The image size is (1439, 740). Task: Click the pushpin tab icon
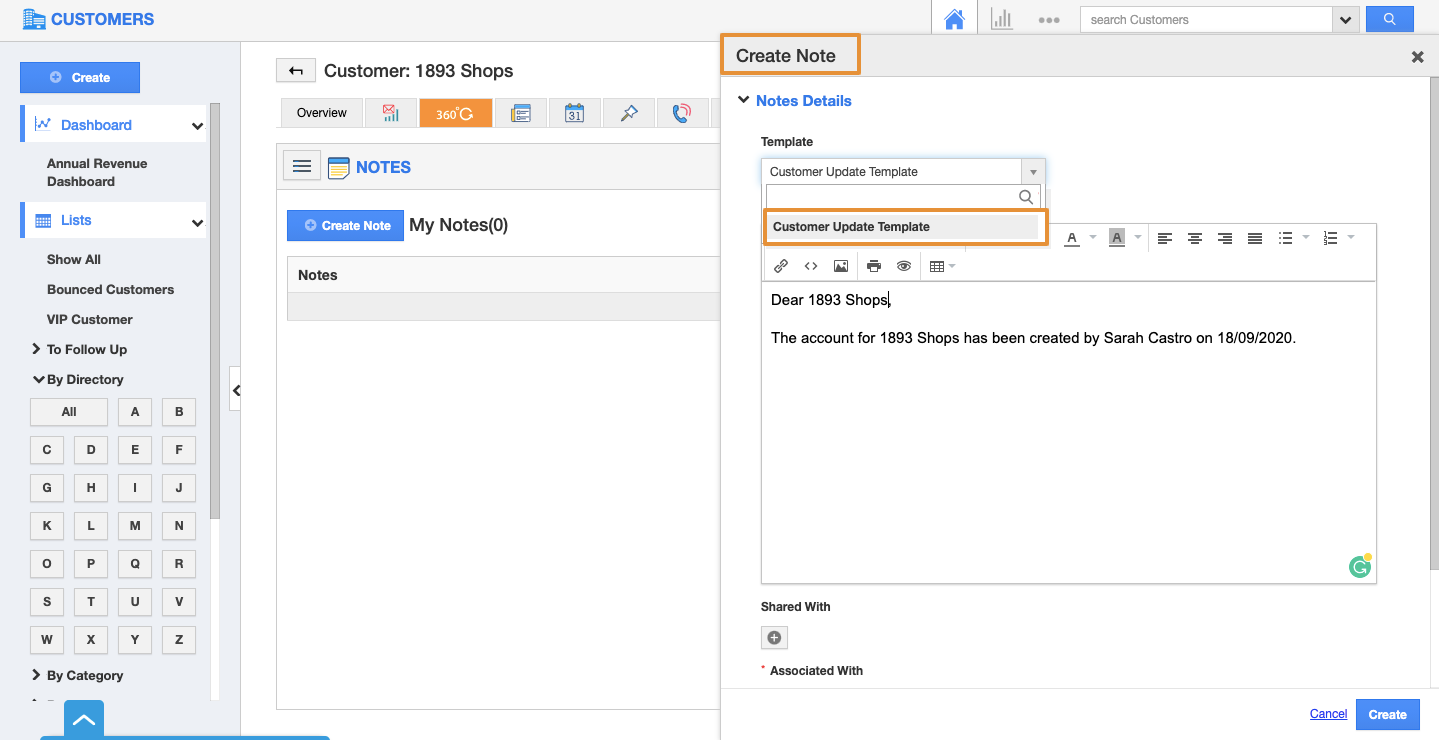[628, 113]
